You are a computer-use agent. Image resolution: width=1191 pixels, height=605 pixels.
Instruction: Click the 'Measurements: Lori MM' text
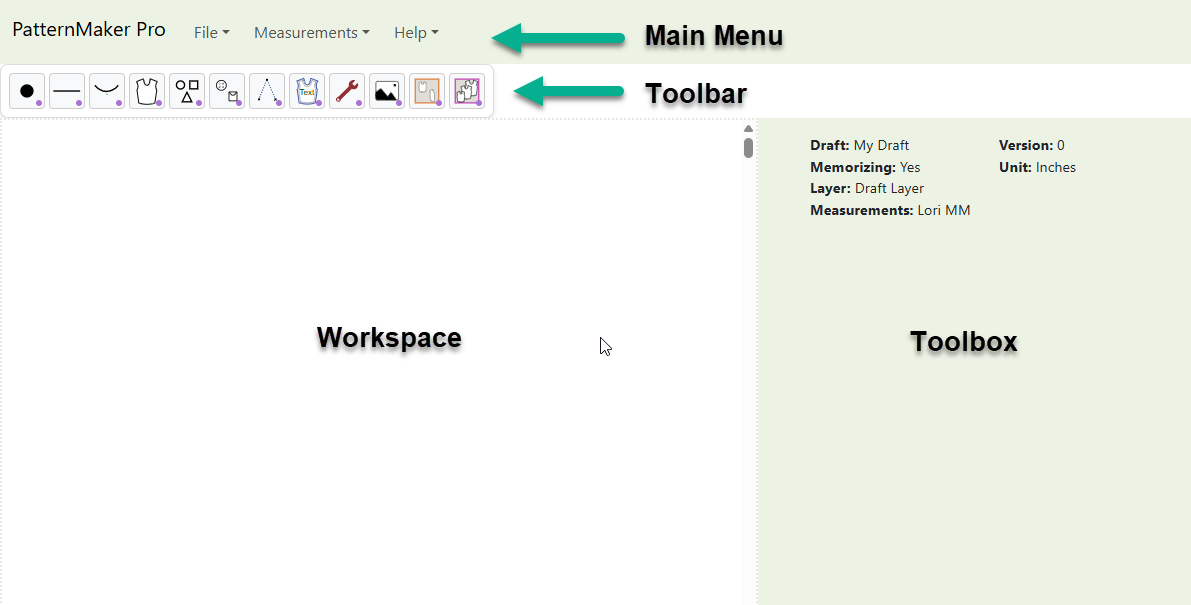point(890,210)
